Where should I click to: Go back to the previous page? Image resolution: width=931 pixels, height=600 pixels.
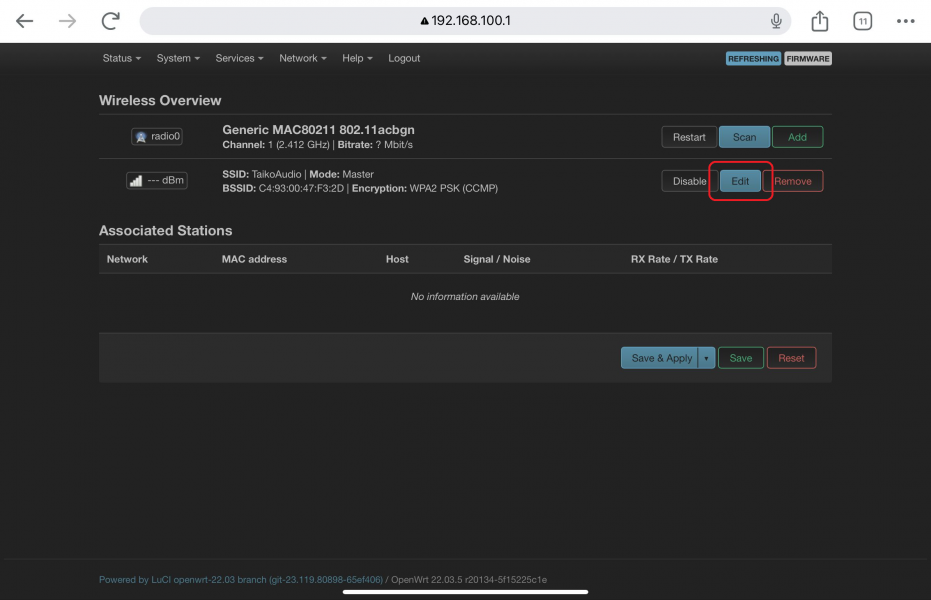23,20
